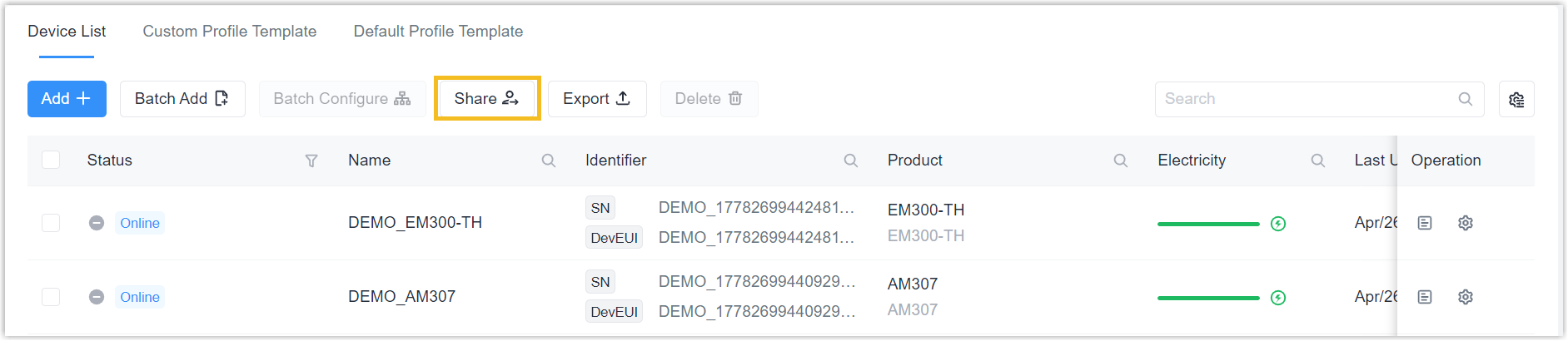1568x341 pixels.
Task: Tick the select-all checkbox in the table header
Action: pos(51,160)
